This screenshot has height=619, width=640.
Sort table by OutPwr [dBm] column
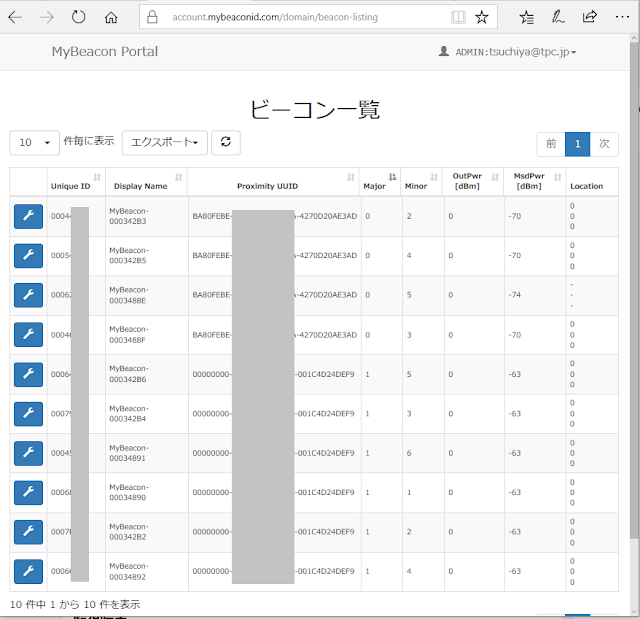click(473, 182)
